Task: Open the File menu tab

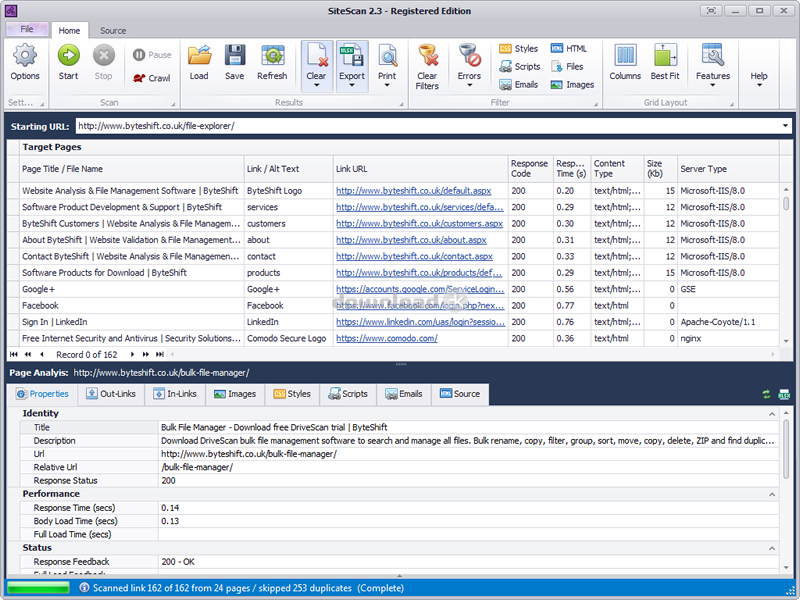Action: pyautogui.click(x=27, y=29)
